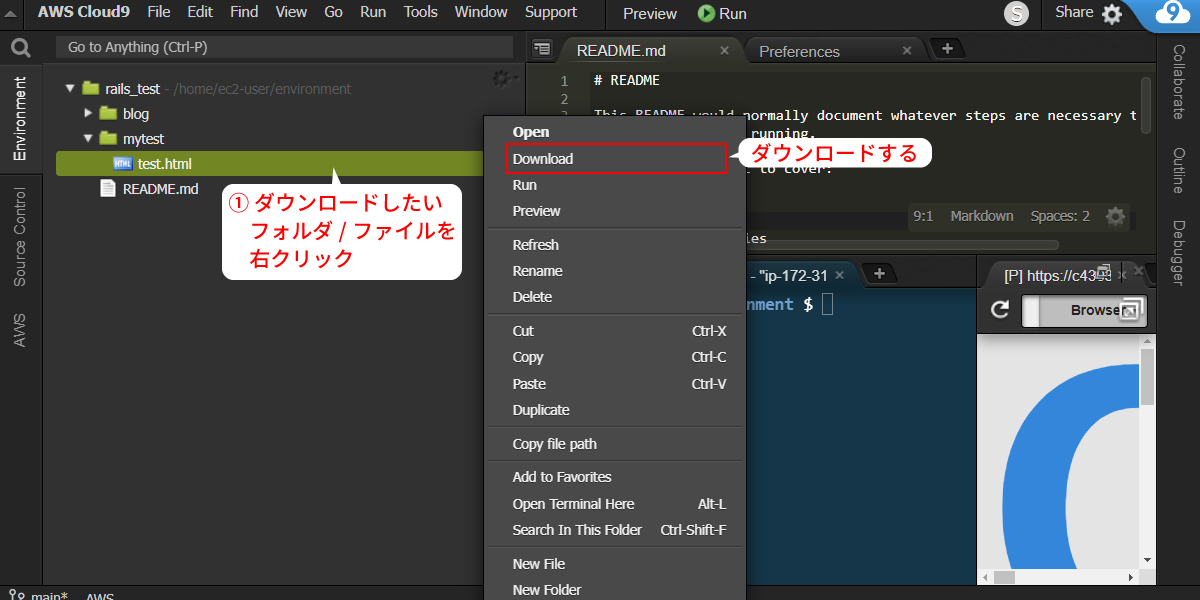Screen dimensions: 1200x600
Task: Add a new editor tab with plus
Action: tap(947, 48)
